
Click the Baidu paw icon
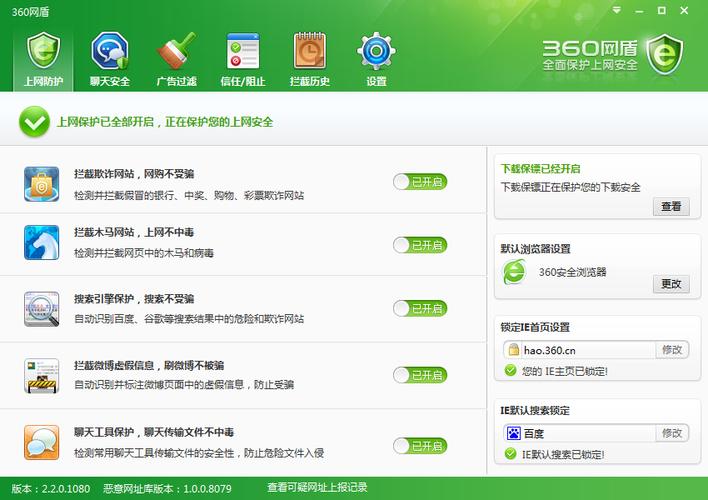514,433
